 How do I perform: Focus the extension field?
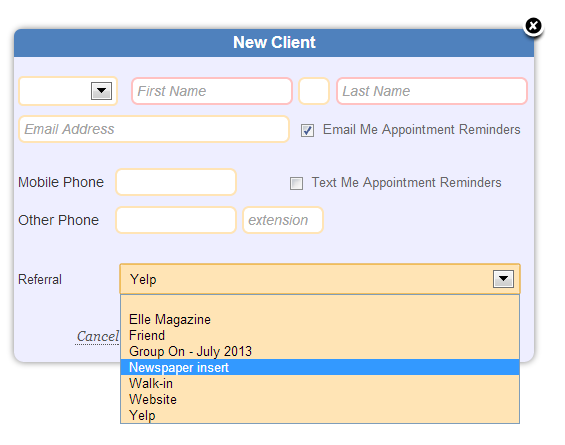tap(283, 220)
